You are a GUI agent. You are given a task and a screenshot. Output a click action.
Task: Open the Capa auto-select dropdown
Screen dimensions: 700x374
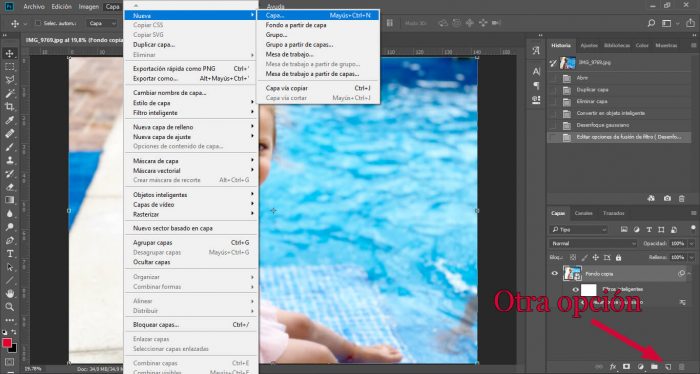click(x=102, y=23)
